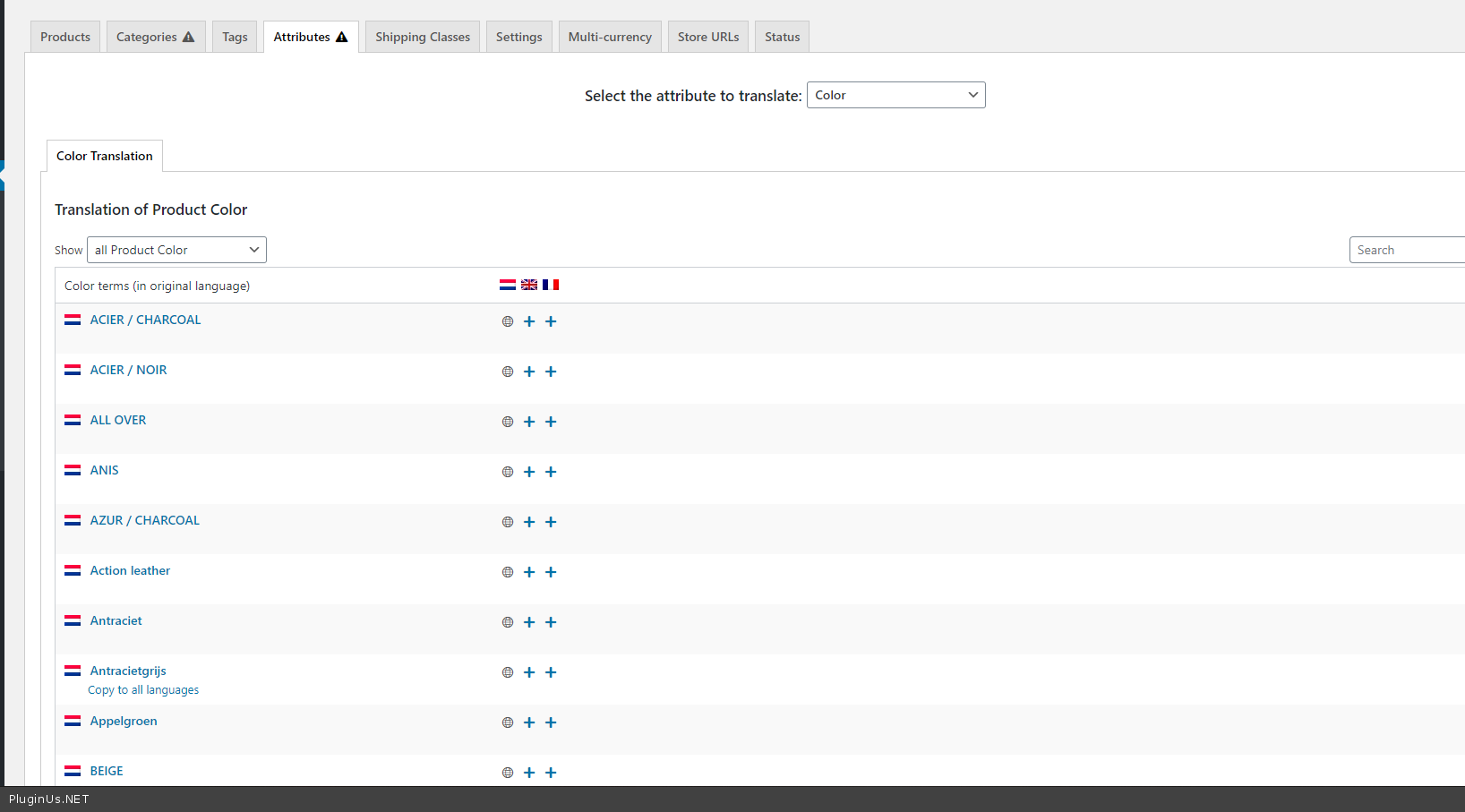Image resolution: width=1465 pixels, height=812 pixels.
Task: Add French translation for Antraciet
Action: pyautogui.click(x=551, y=622)
